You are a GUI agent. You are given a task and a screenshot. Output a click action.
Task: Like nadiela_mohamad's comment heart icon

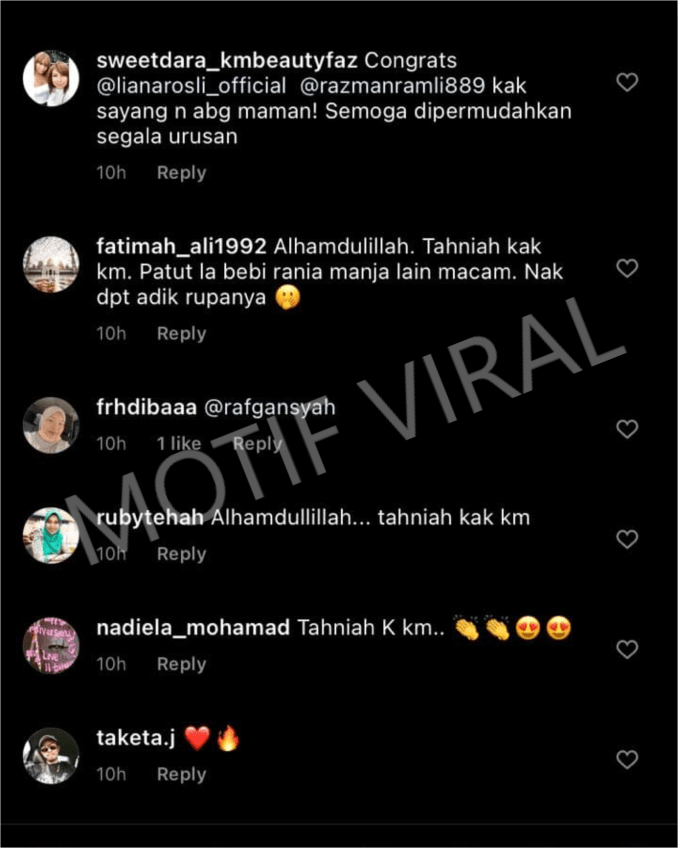(627, 649)
